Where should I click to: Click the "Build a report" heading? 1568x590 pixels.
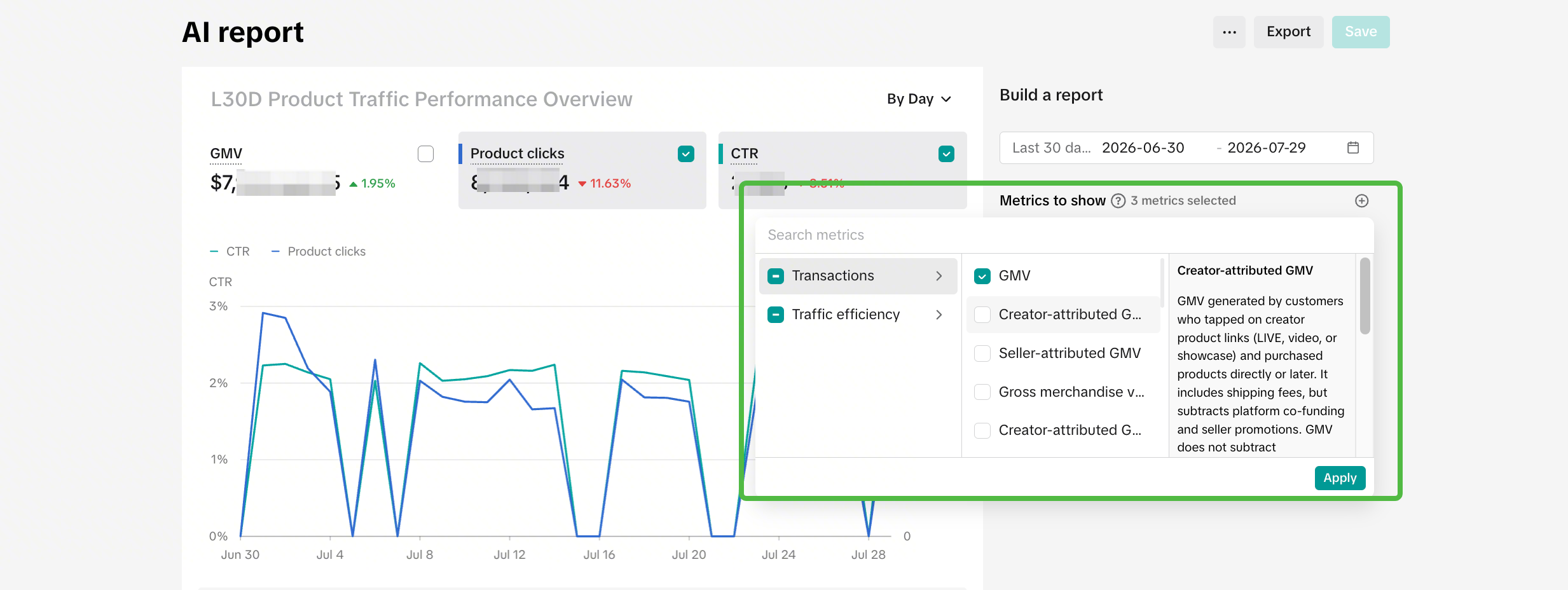[x=1051, y=95]
